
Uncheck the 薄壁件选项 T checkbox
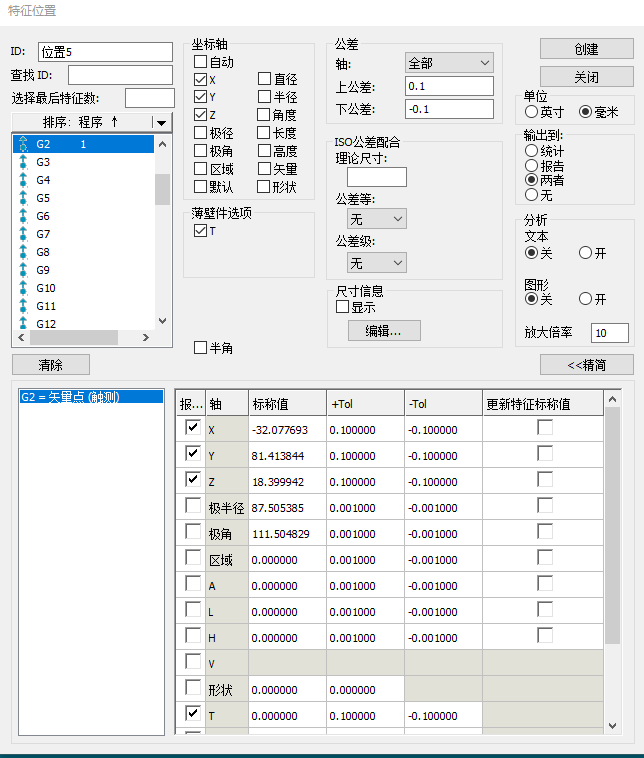(x=201, y=231)
